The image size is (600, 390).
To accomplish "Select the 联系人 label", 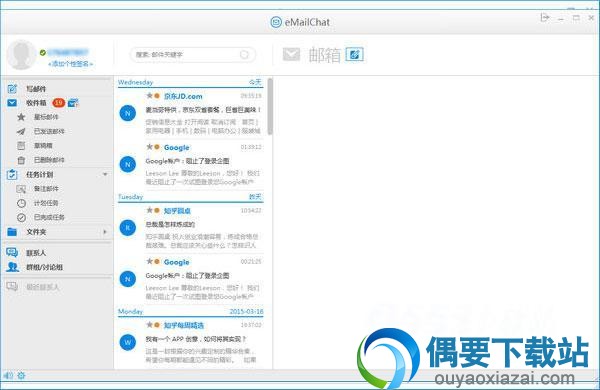I will [x=36, y=253].
